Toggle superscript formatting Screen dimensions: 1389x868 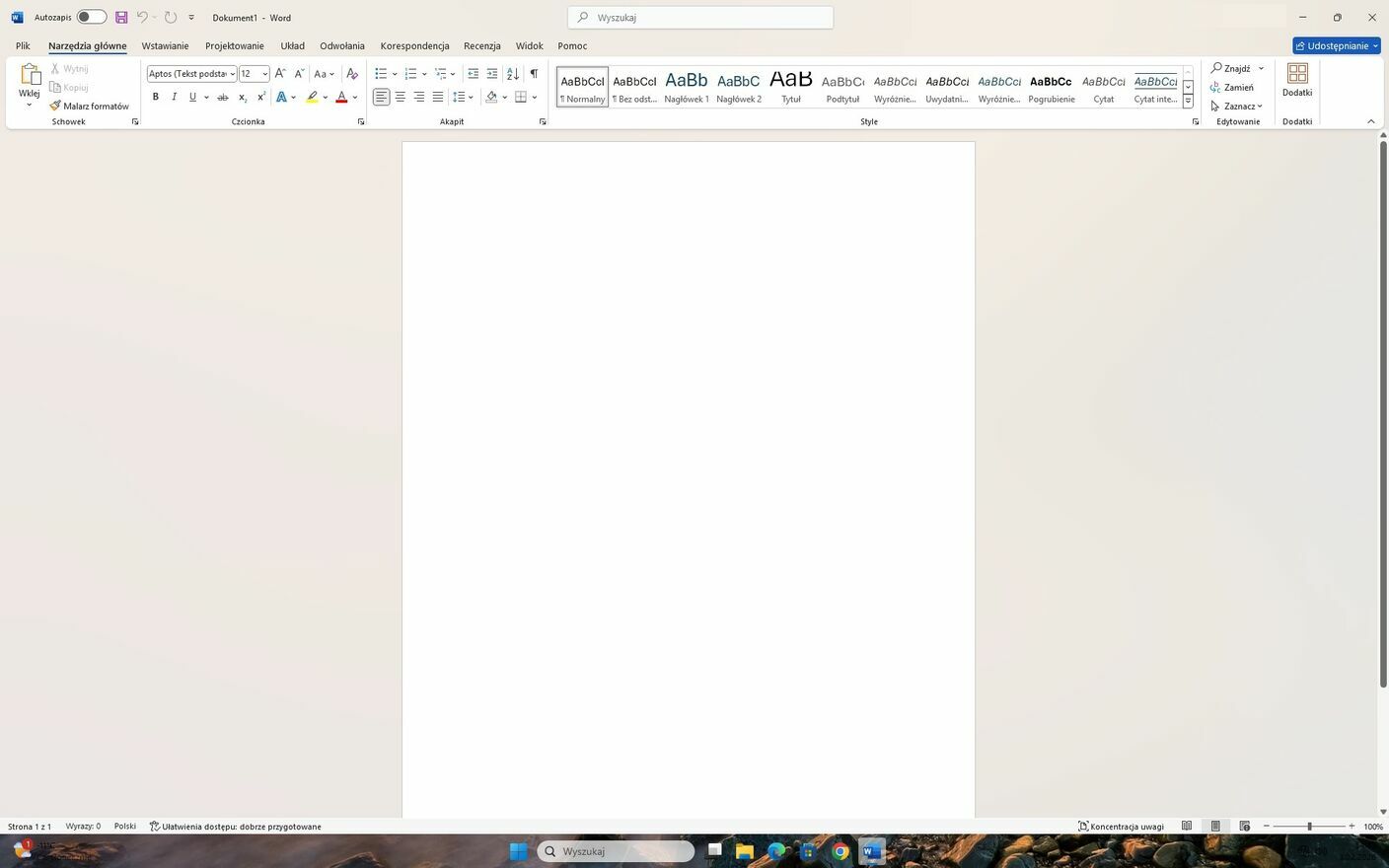[260, 97]
